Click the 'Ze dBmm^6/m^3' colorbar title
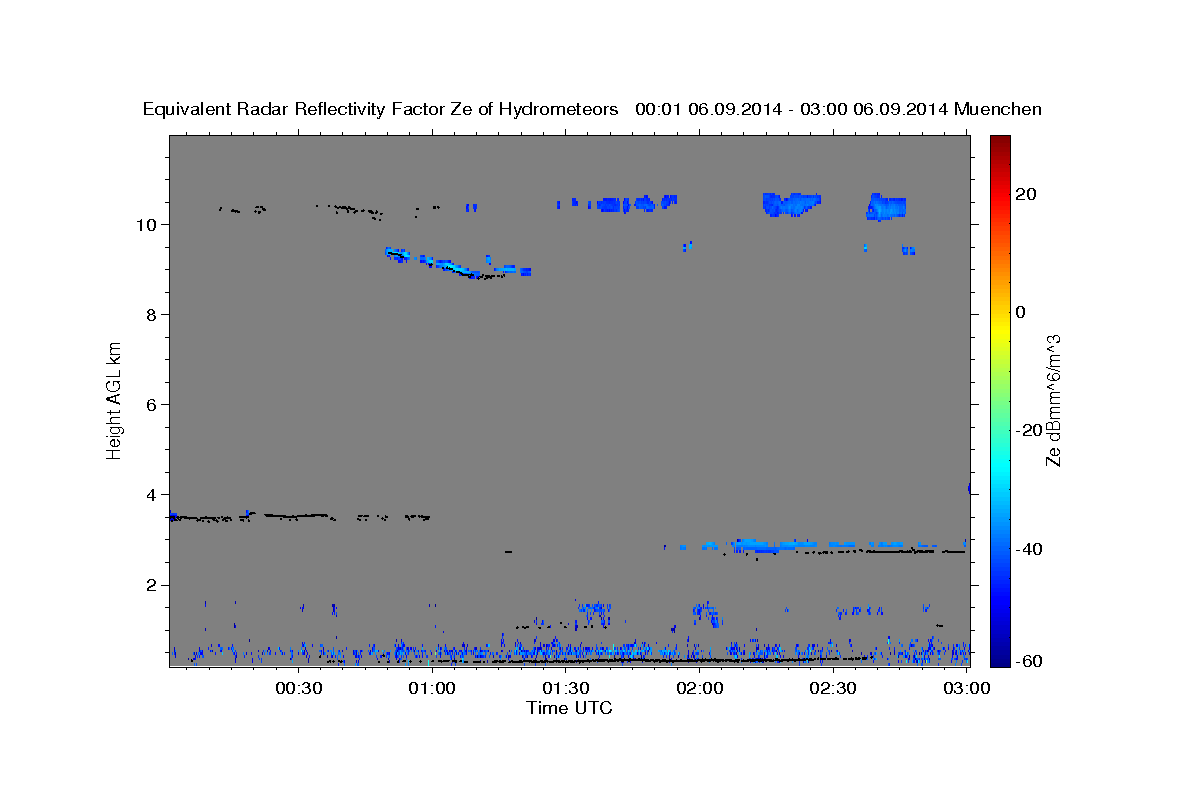The width and height of the screenshot is (1200, 800). tap(1053, 400)
